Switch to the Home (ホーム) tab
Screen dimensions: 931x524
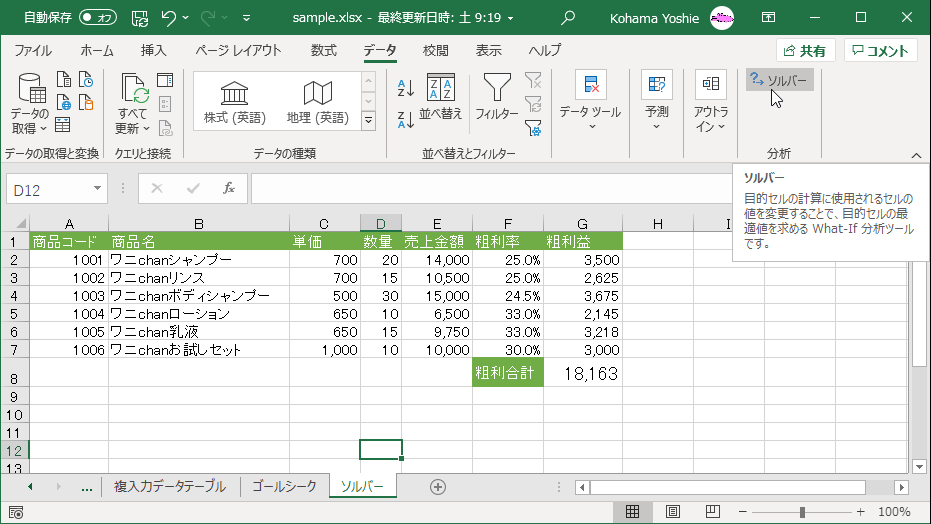click(97, 50)
